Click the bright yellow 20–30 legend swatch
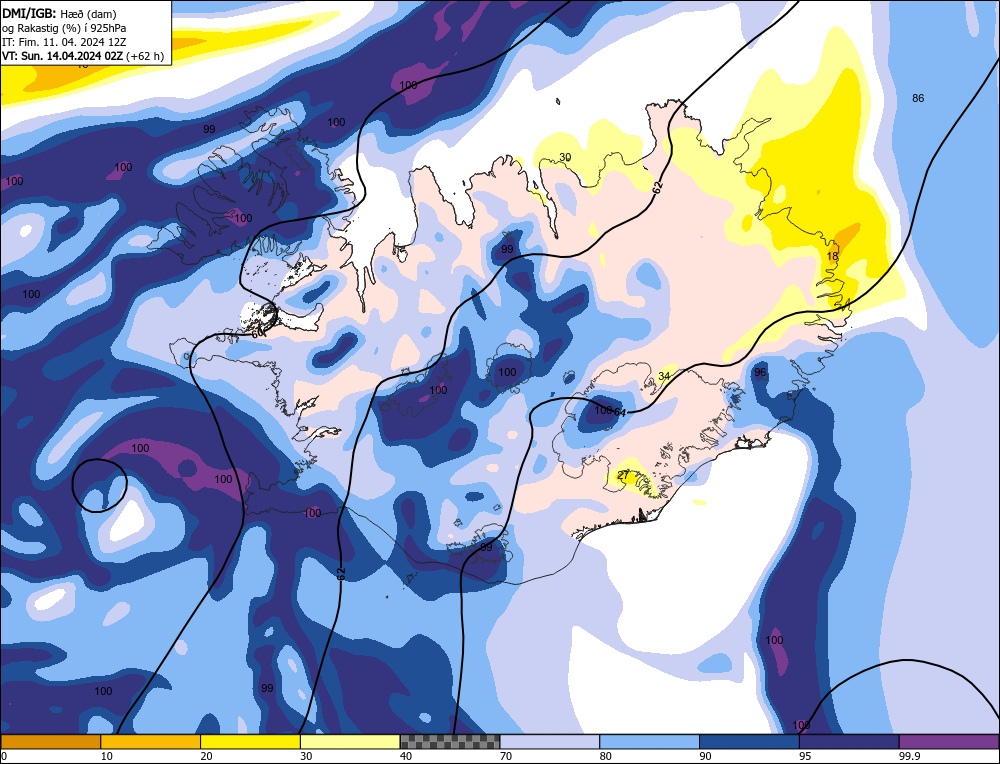 tap(250, 741)
